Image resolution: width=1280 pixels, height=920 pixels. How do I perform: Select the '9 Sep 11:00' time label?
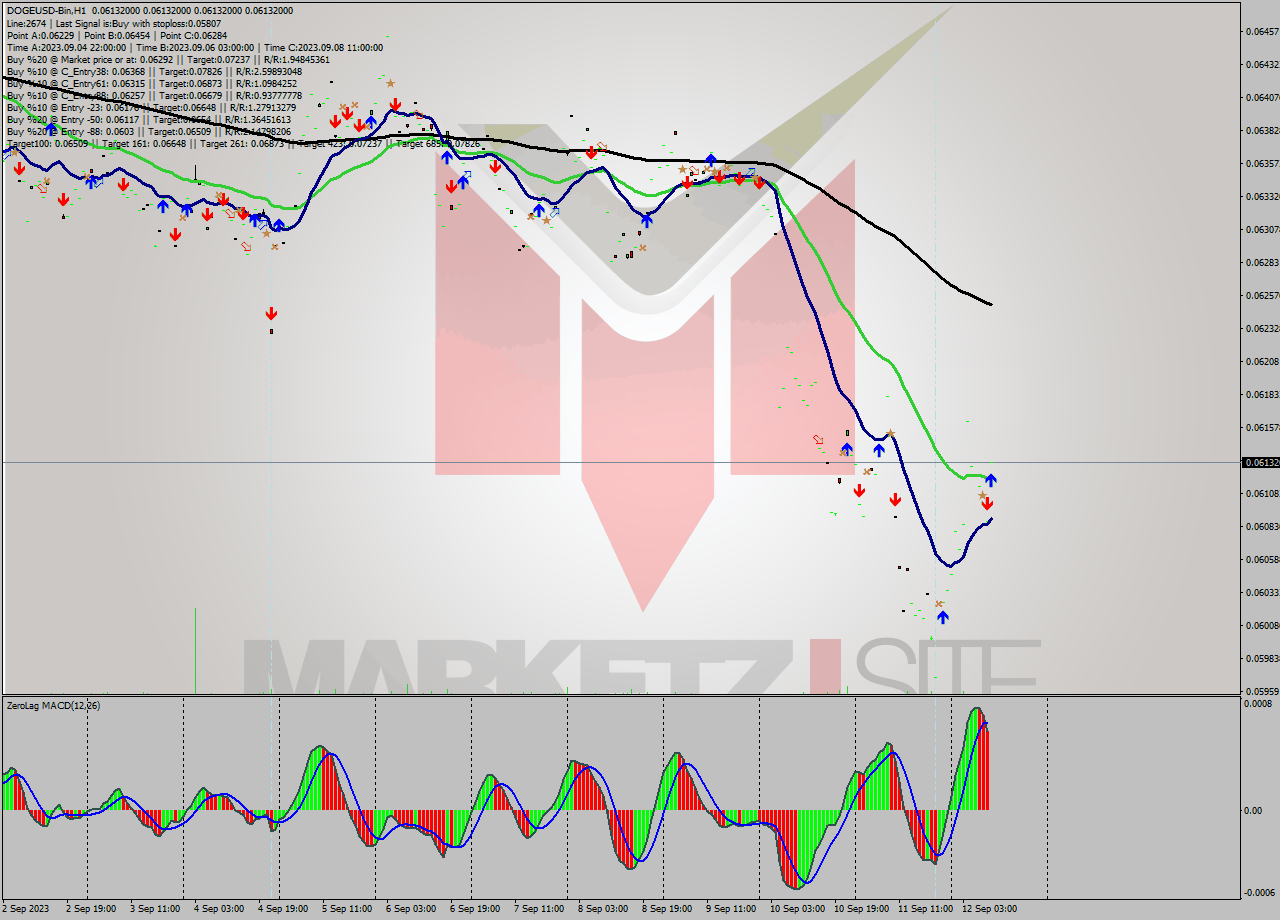(731, 908)
